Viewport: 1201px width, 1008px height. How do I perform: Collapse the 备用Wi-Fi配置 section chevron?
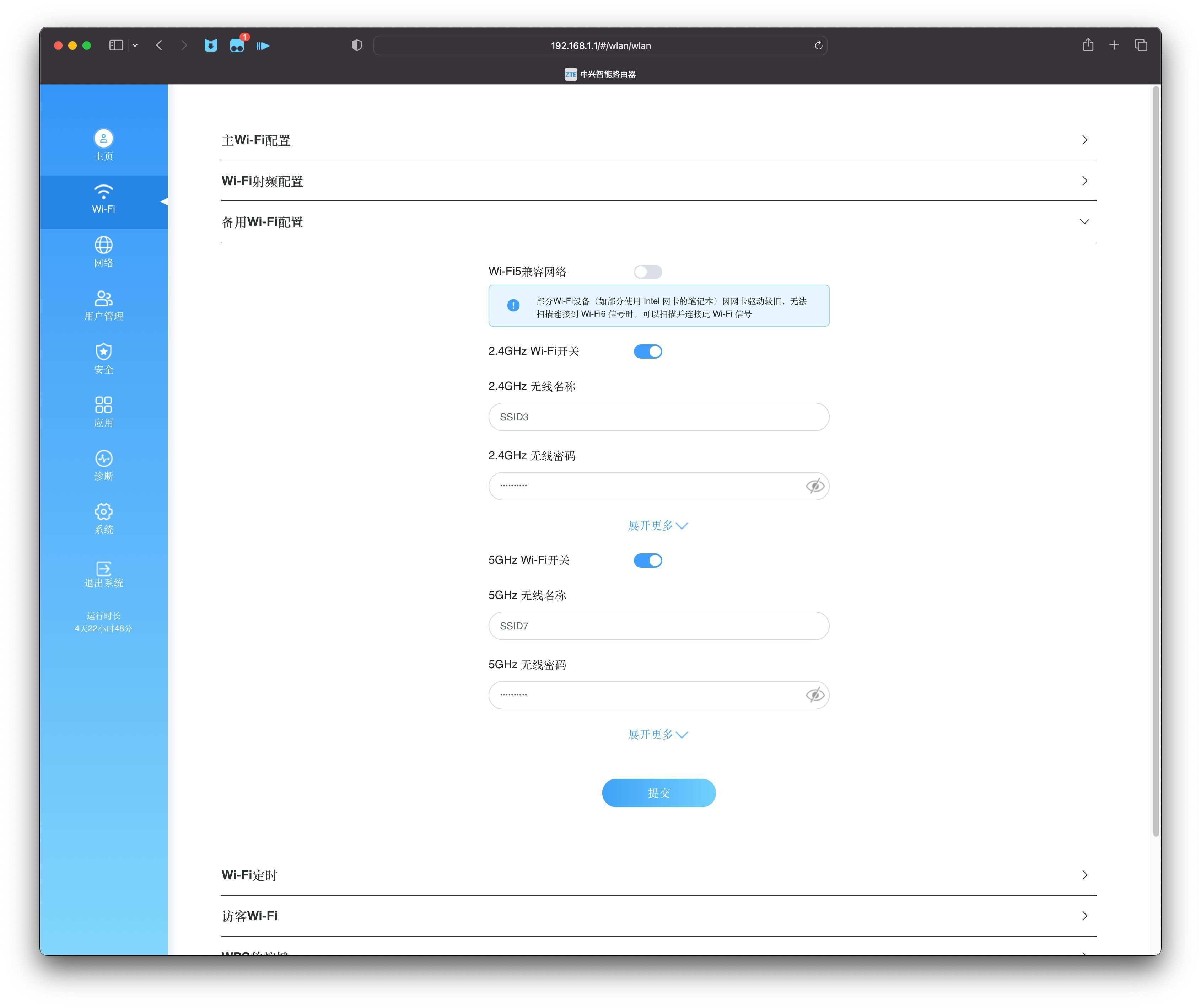1084,221
